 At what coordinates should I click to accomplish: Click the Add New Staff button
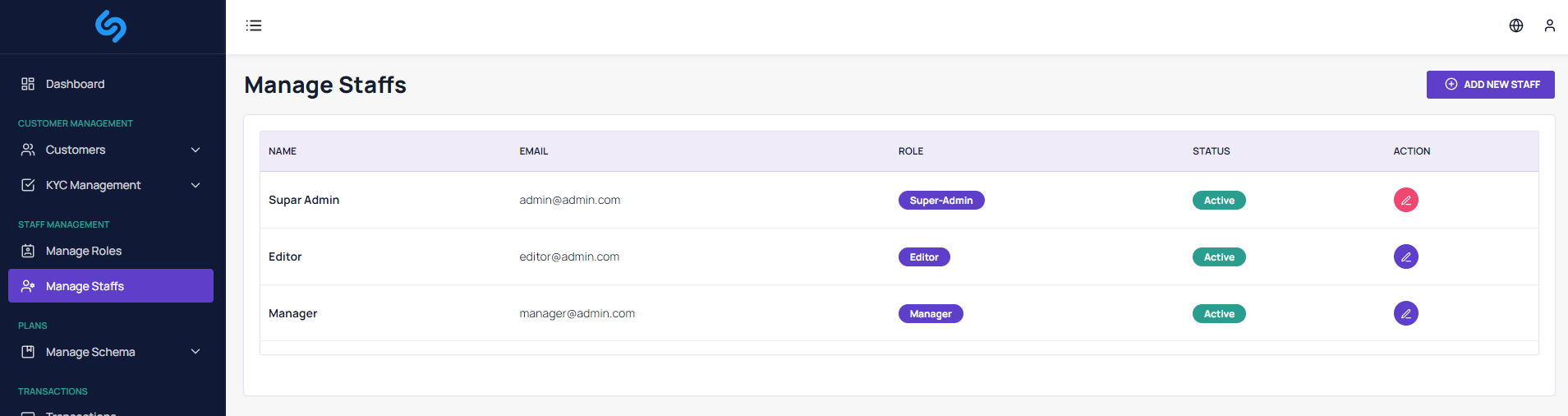[x=1490, y=85]
